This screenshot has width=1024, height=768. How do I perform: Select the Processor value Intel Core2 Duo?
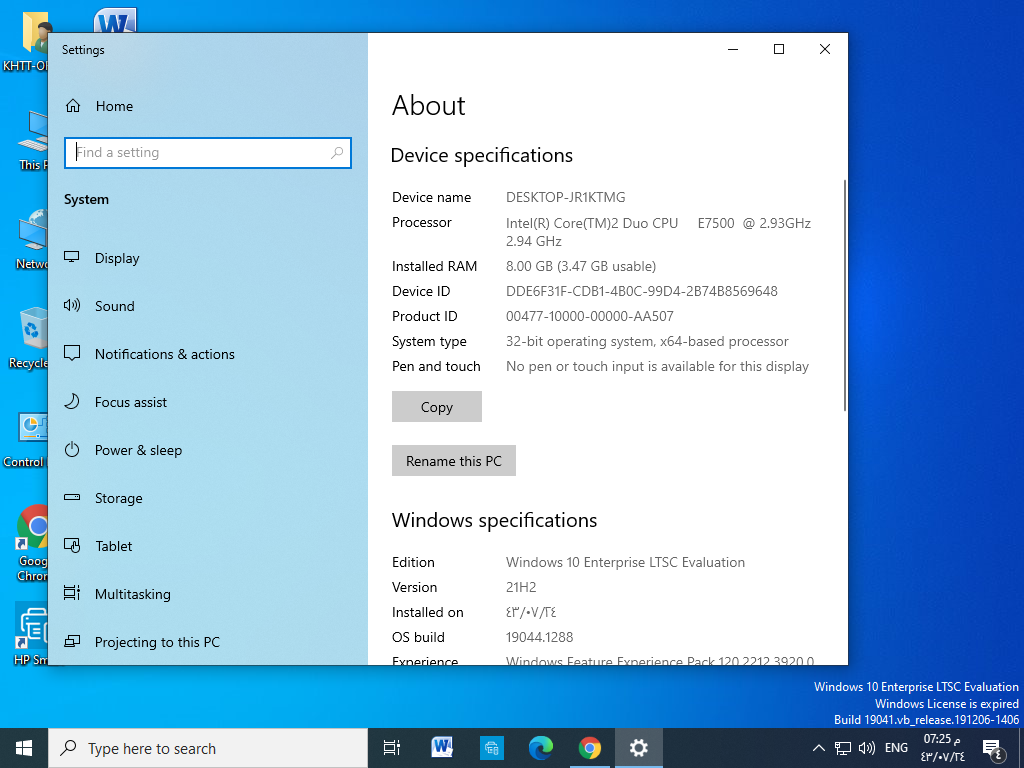coord(658,232)
